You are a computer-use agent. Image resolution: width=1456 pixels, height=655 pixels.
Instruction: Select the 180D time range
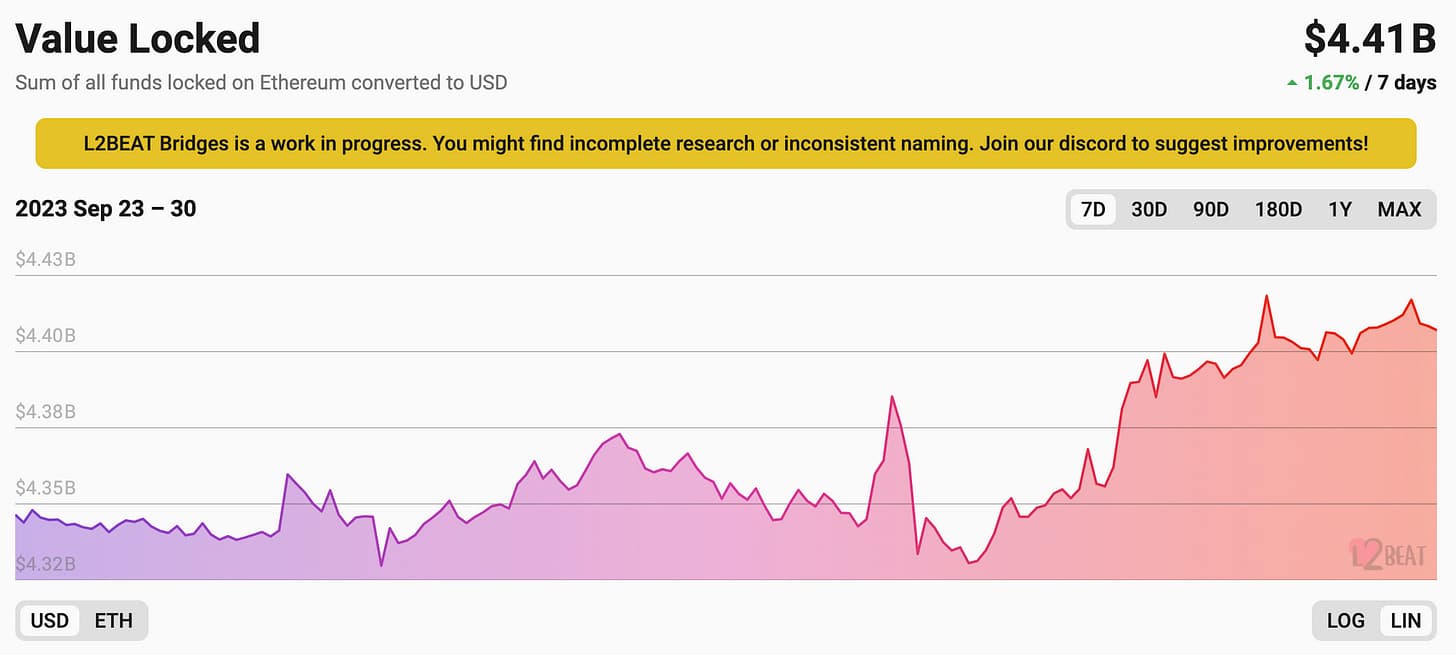(x=1278, y=209)
